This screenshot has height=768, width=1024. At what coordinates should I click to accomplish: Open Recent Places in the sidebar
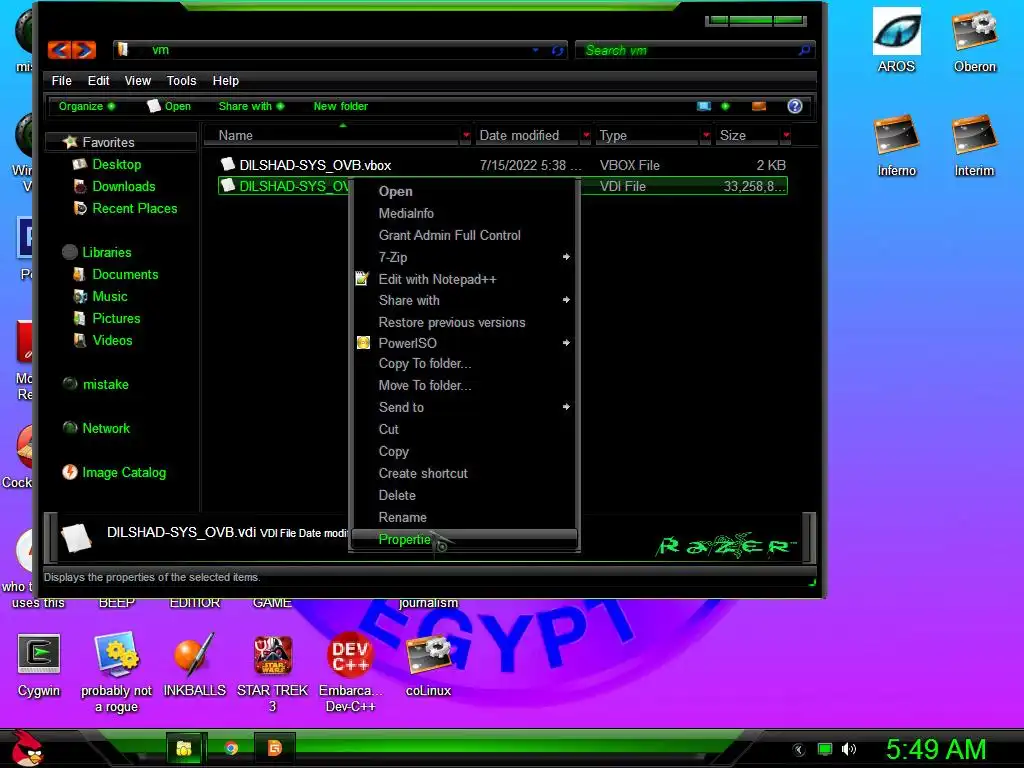pyautogui.click(x=135, y=208)
